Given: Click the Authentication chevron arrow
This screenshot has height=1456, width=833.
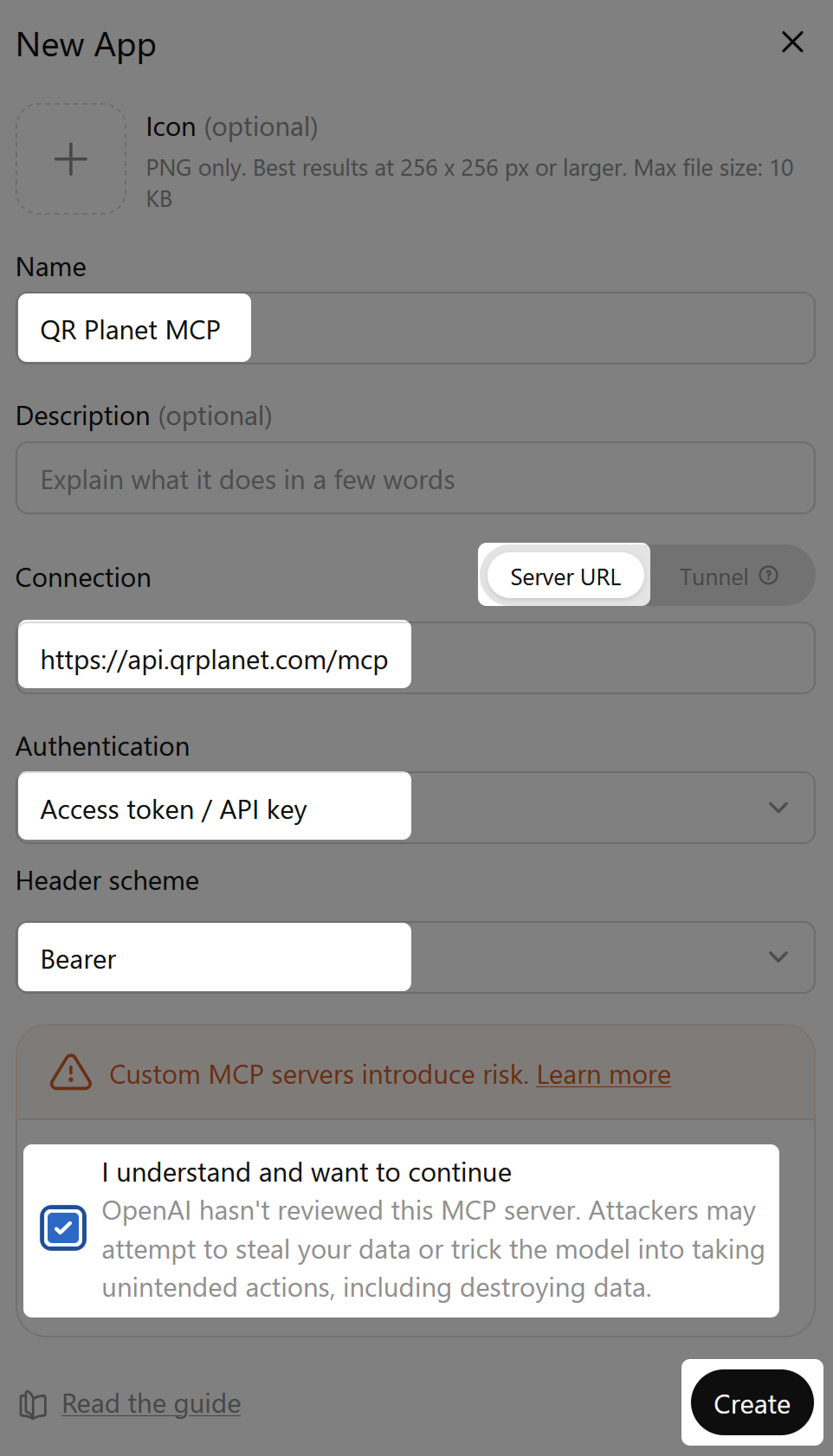Looking at the screenshot, I should [778, 808].
